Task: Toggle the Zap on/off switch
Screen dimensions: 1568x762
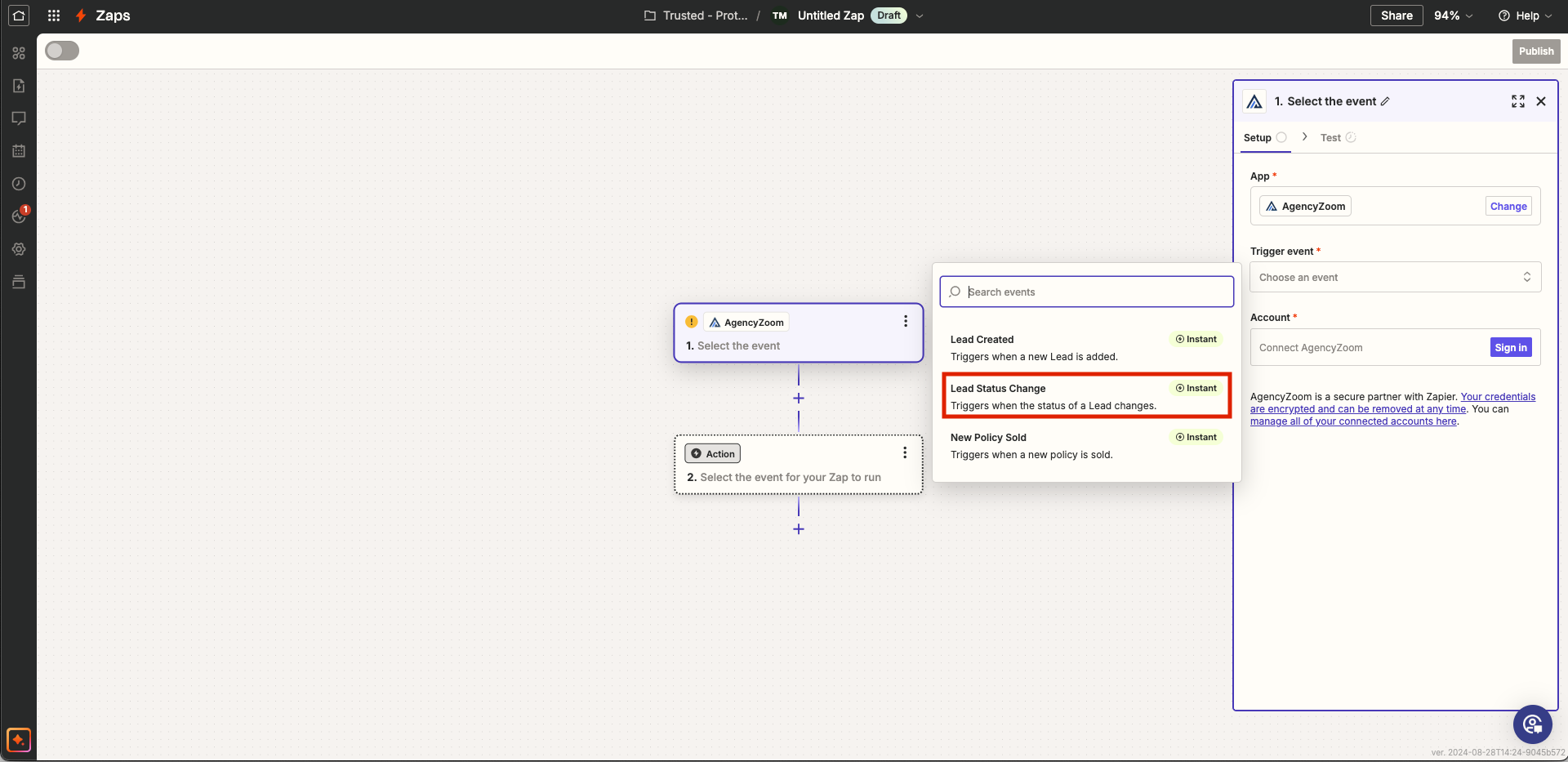Action: 62,51
